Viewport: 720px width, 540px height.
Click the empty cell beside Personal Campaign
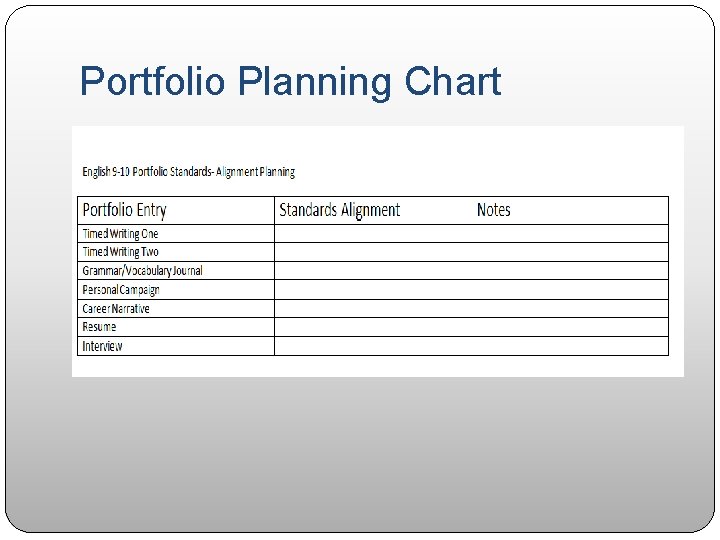tap(470, 290)
